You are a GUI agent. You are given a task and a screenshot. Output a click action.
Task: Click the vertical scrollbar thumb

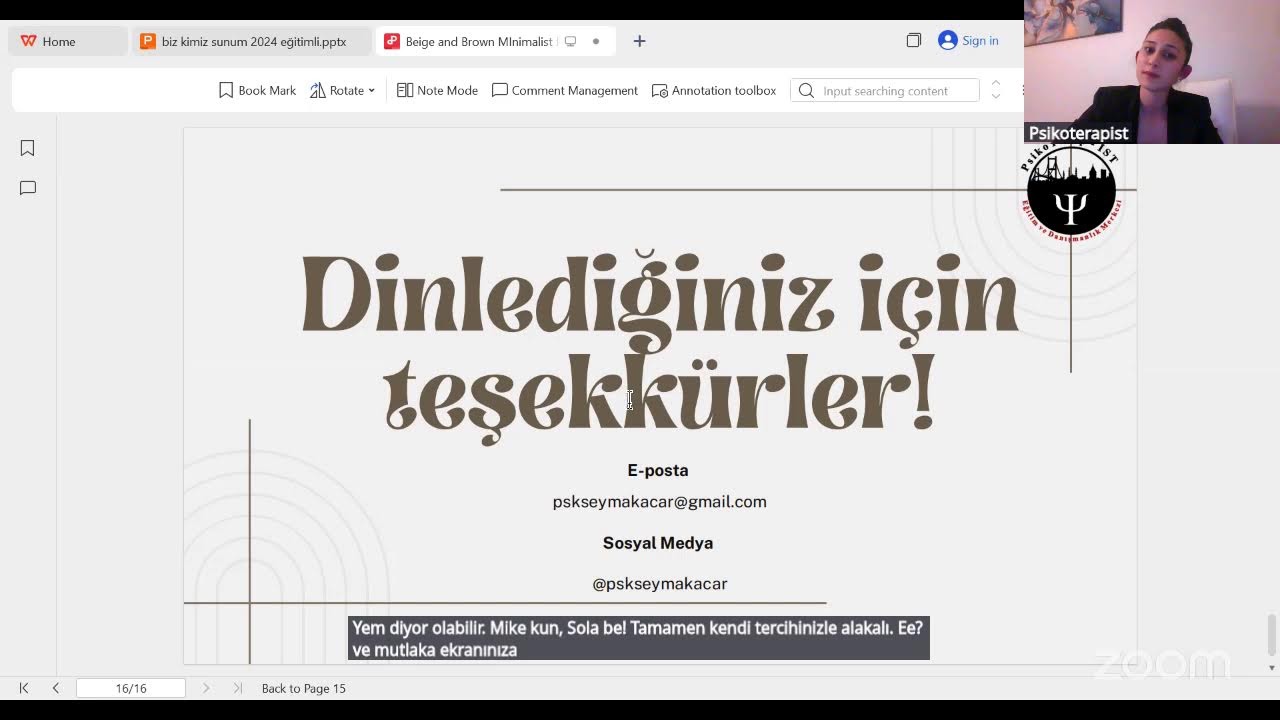1271,633
